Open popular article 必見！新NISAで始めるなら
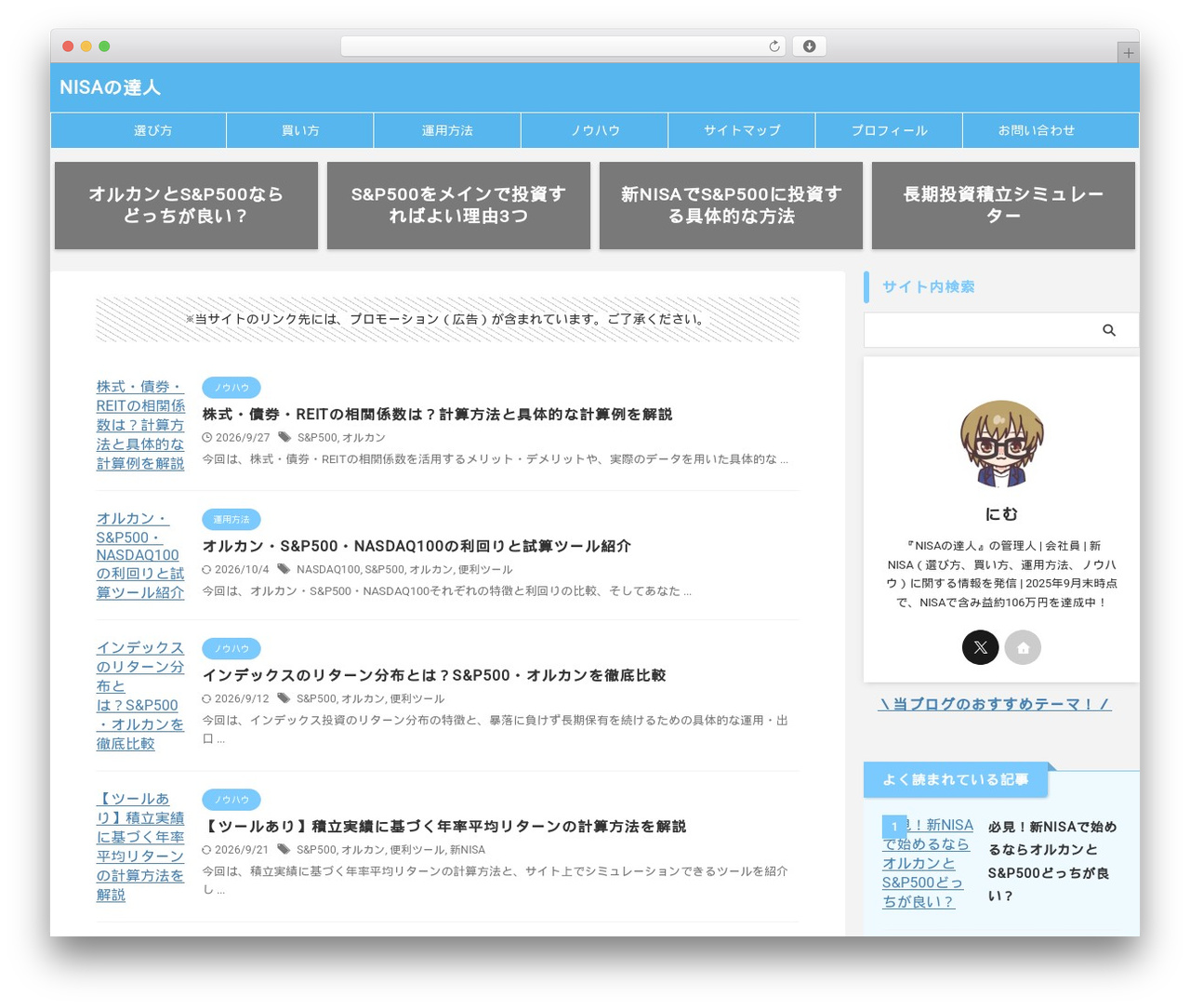Viewport: 1190px width, 1008px height. tap(1052, 861)
